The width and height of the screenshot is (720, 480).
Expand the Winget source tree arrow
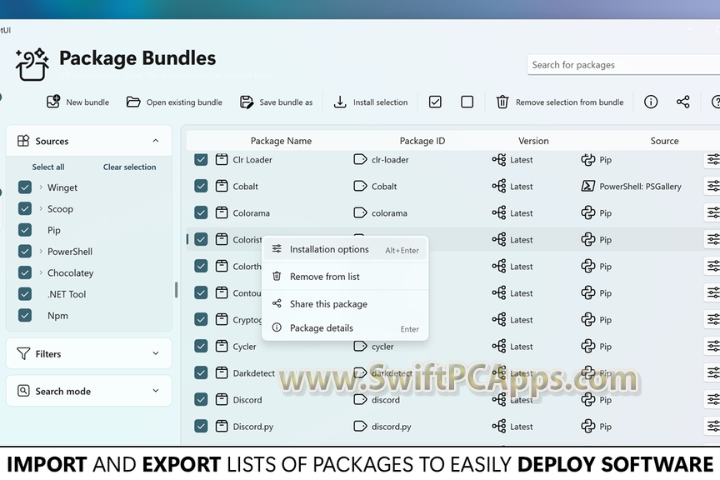coord(41,187)
